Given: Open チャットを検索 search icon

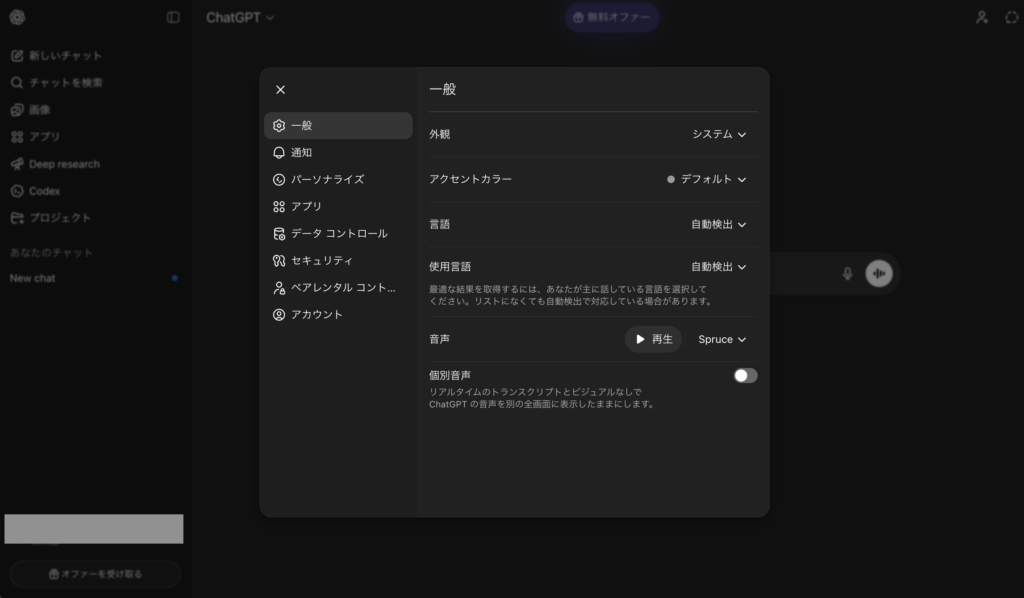Looking at the screenshot, I should (x=17, y=83).
